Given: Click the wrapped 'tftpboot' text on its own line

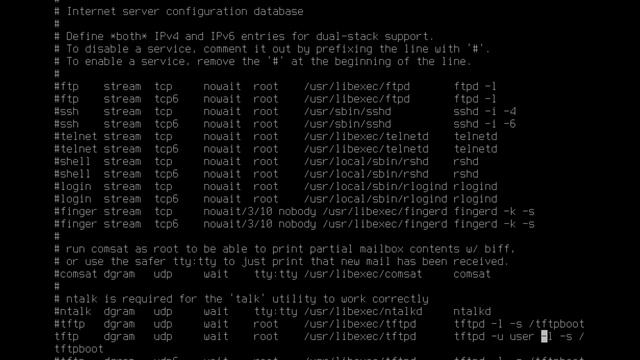Looking at the screenshot, I should pos(79,349).
